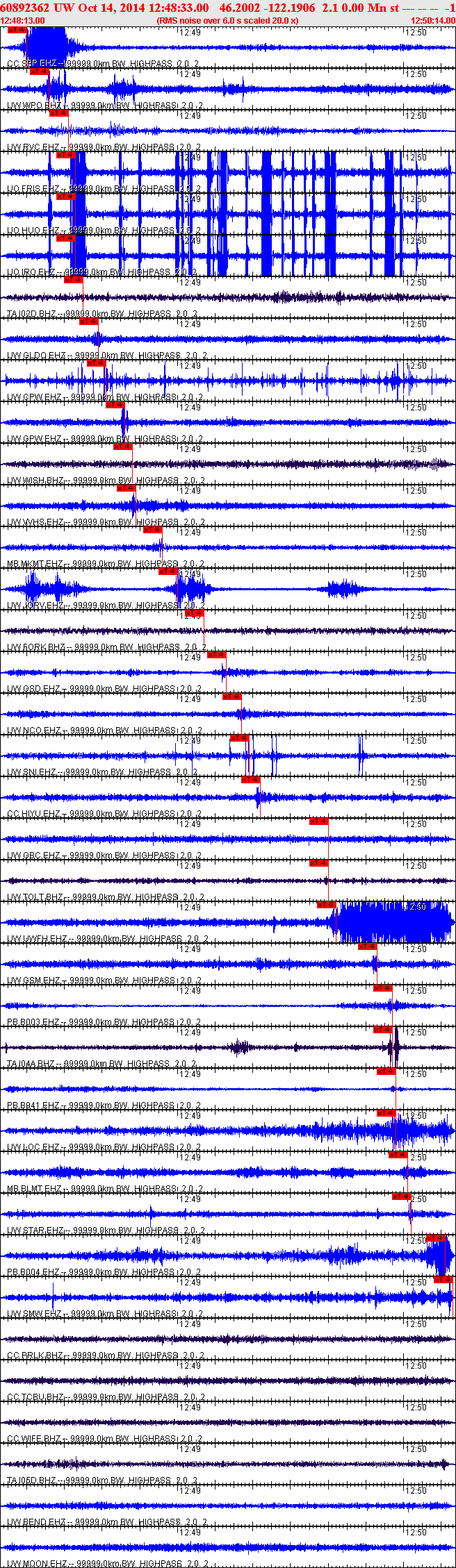Click the 'CC.WIFE.BHZ' station label

pyautogui.click(x=35, y=1439)
